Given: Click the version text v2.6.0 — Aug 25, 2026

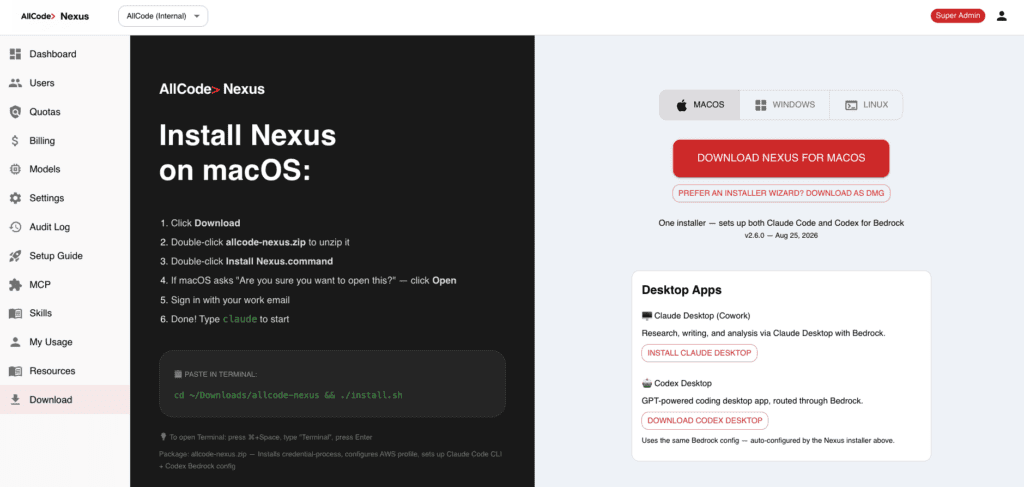Looking at the screenshot, I should (781, 235).
